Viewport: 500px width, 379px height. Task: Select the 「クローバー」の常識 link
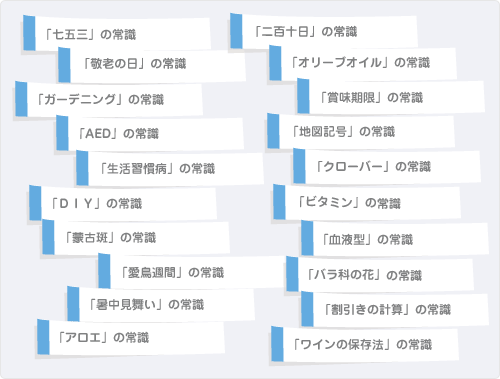pos(387,166)
